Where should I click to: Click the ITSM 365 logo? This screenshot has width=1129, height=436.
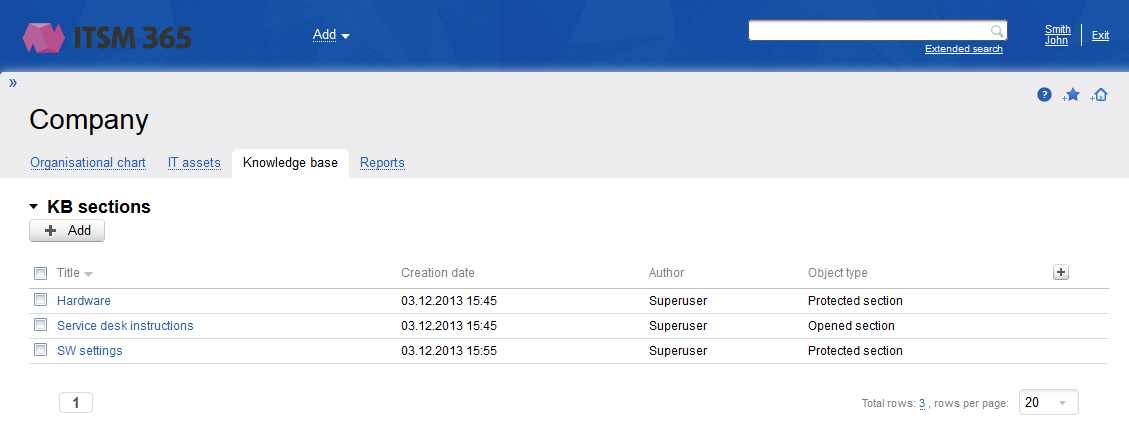tap(107, 38)
